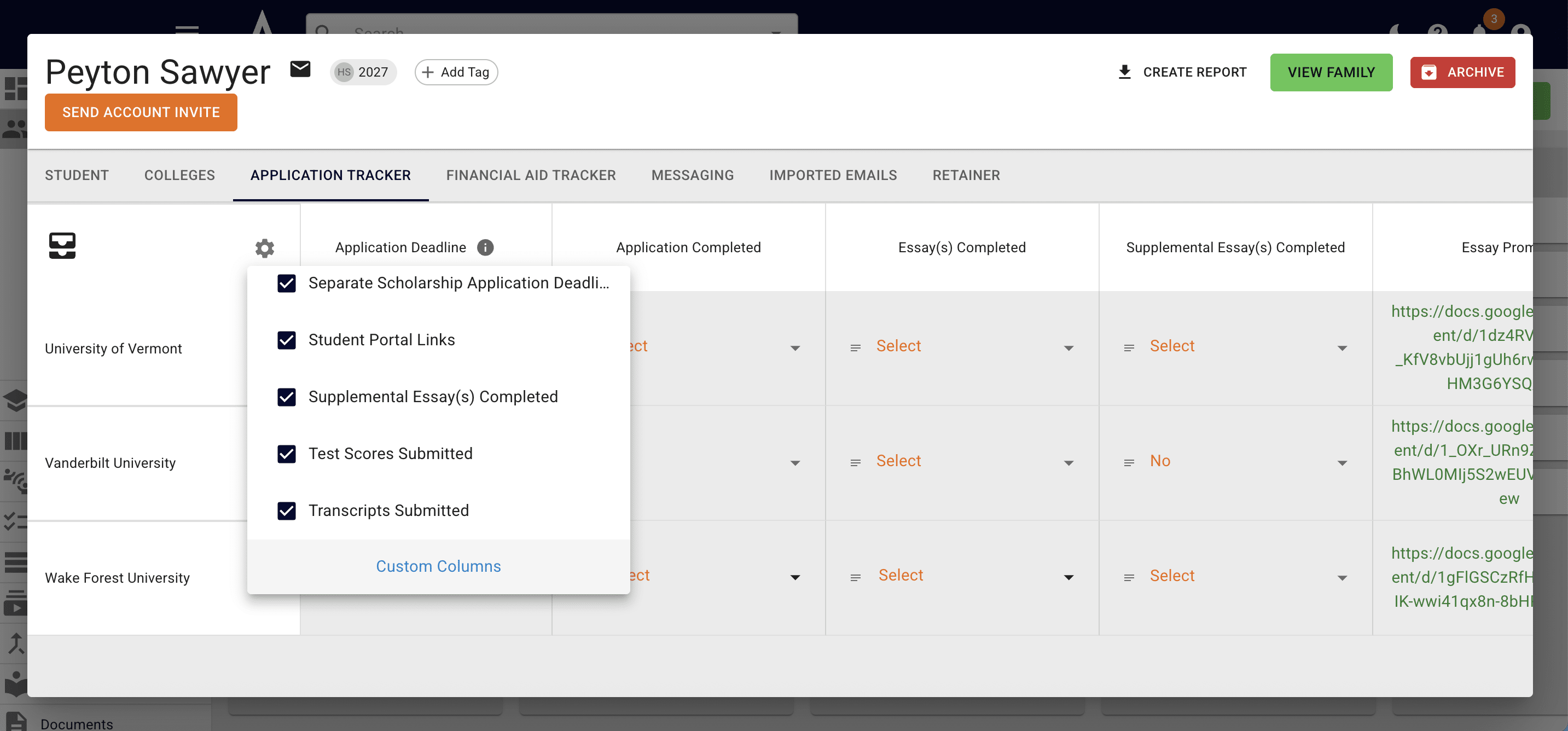Click the HS badge in 2027 chip
Screen dimensions: 1568x731
pyautogui.click(x=344, y=72)
